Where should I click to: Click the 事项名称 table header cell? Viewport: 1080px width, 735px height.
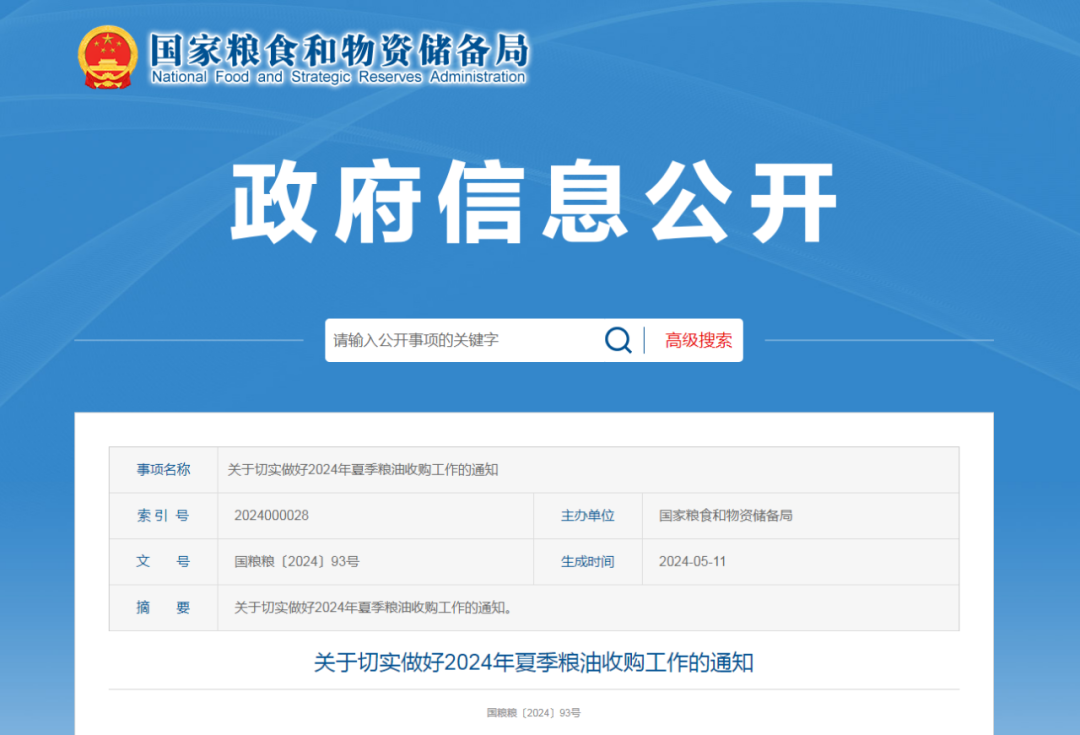164,469
